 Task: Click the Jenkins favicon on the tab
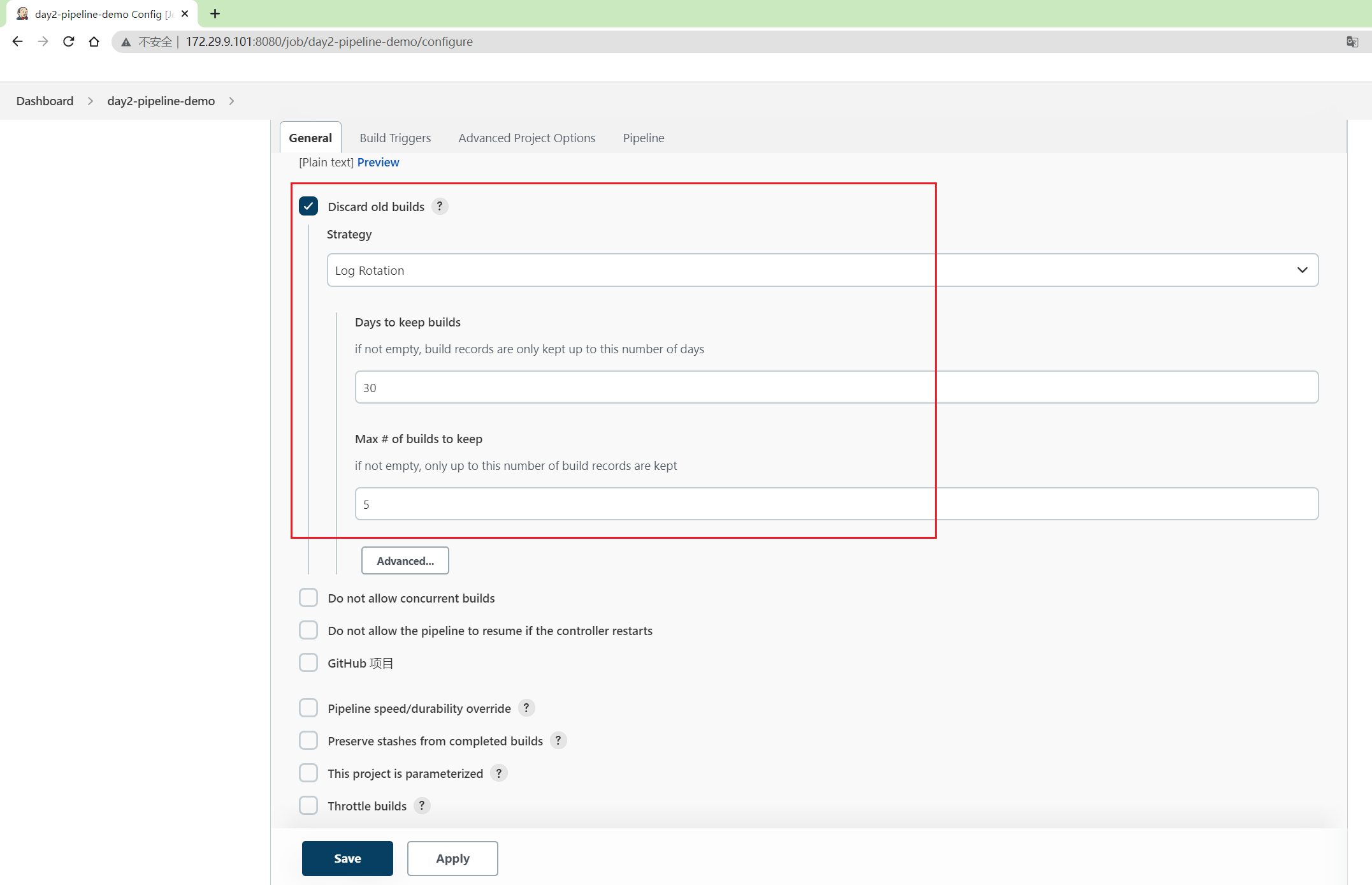22,13
